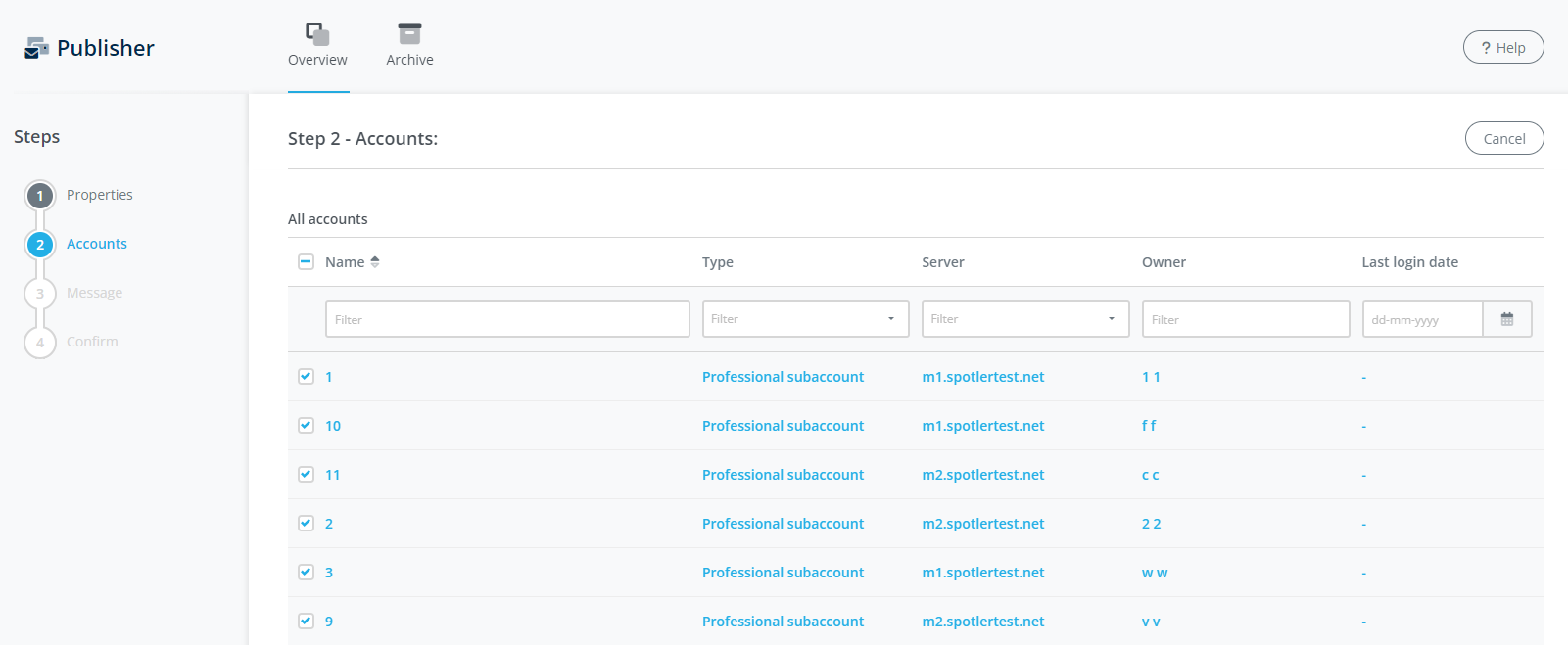Click the Server column header
Viewport: 1568px width, 645px height.
[943, 262]
